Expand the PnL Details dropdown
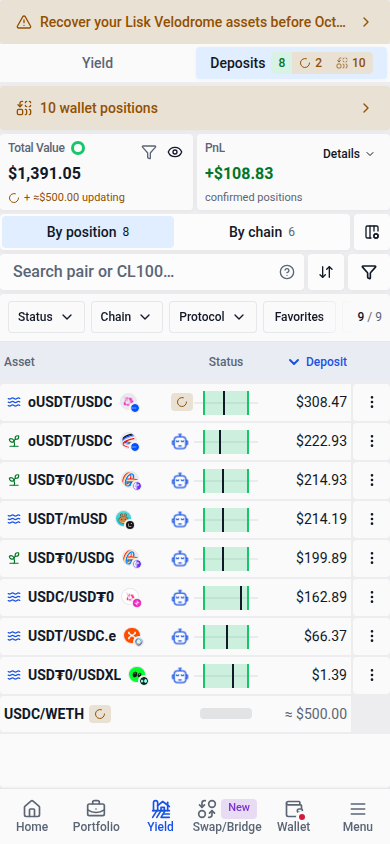390x844 pixels. tap(349, 154)
